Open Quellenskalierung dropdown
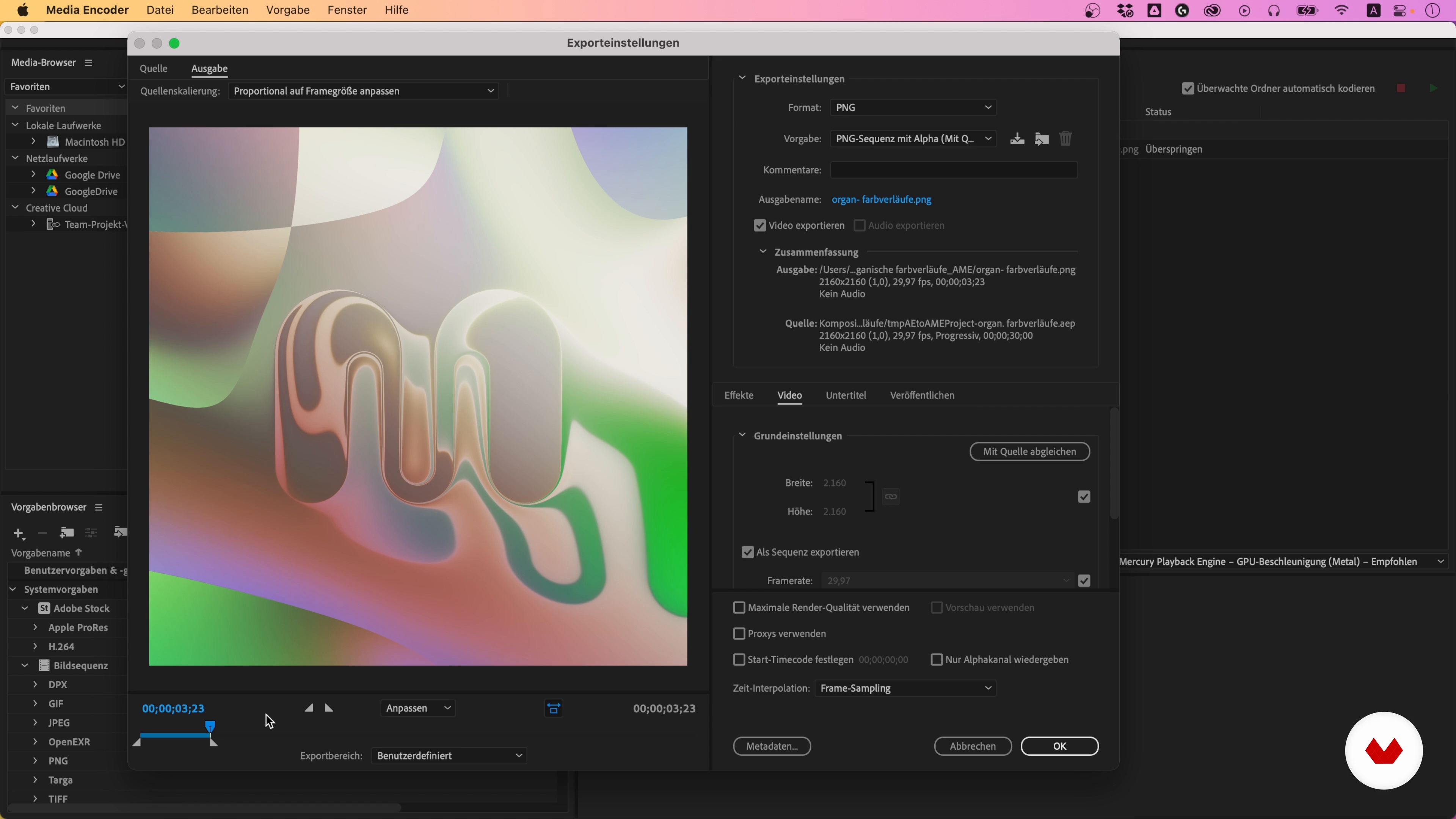 tap(364, 91)
